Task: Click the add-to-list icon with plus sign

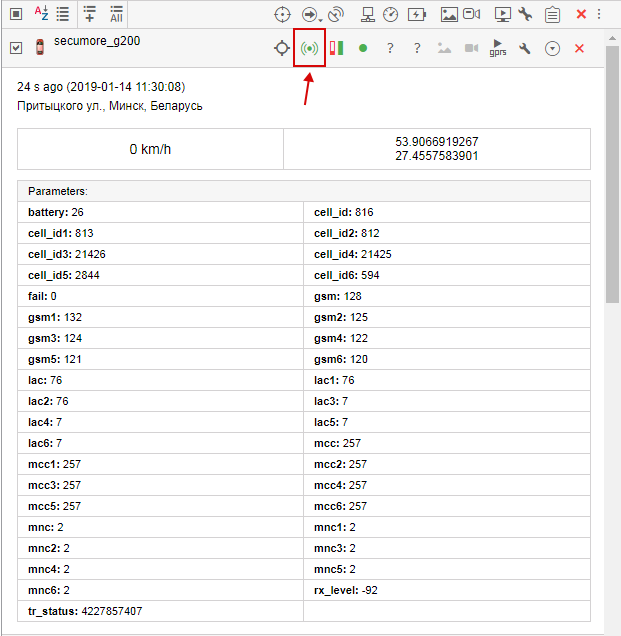Action: pos(89,14)
